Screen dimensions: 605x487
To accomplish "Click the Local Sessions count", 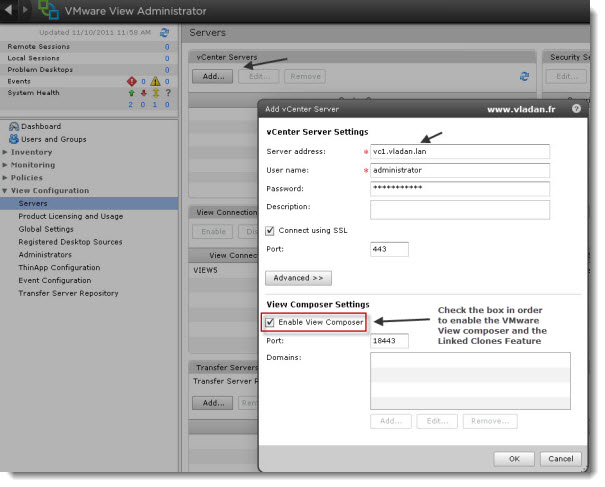I will [x=167, y=58].
